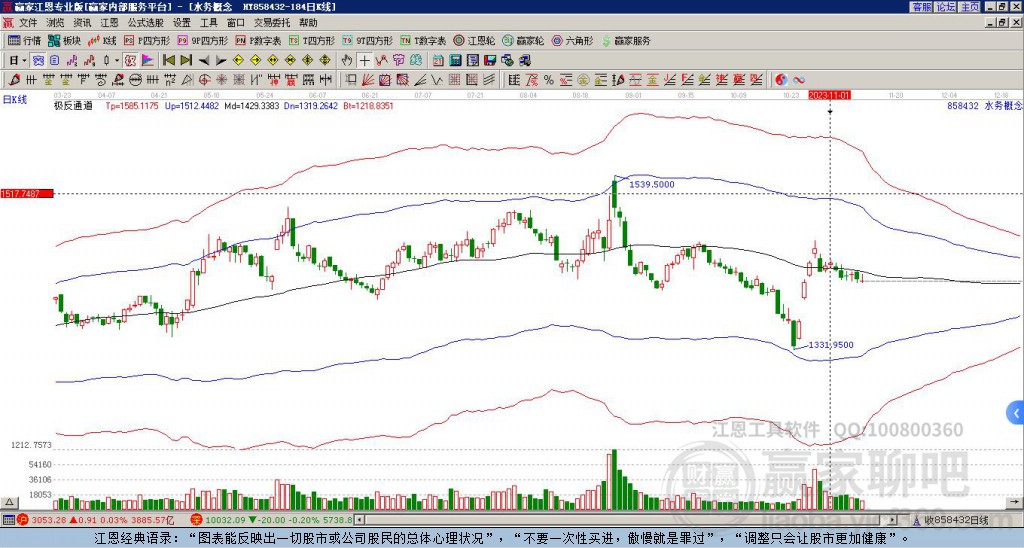Click the Tp=1585.1175 channel value
Viewport: 1024px width, 548px height.
pyautogui.click(x=132, y=105)
